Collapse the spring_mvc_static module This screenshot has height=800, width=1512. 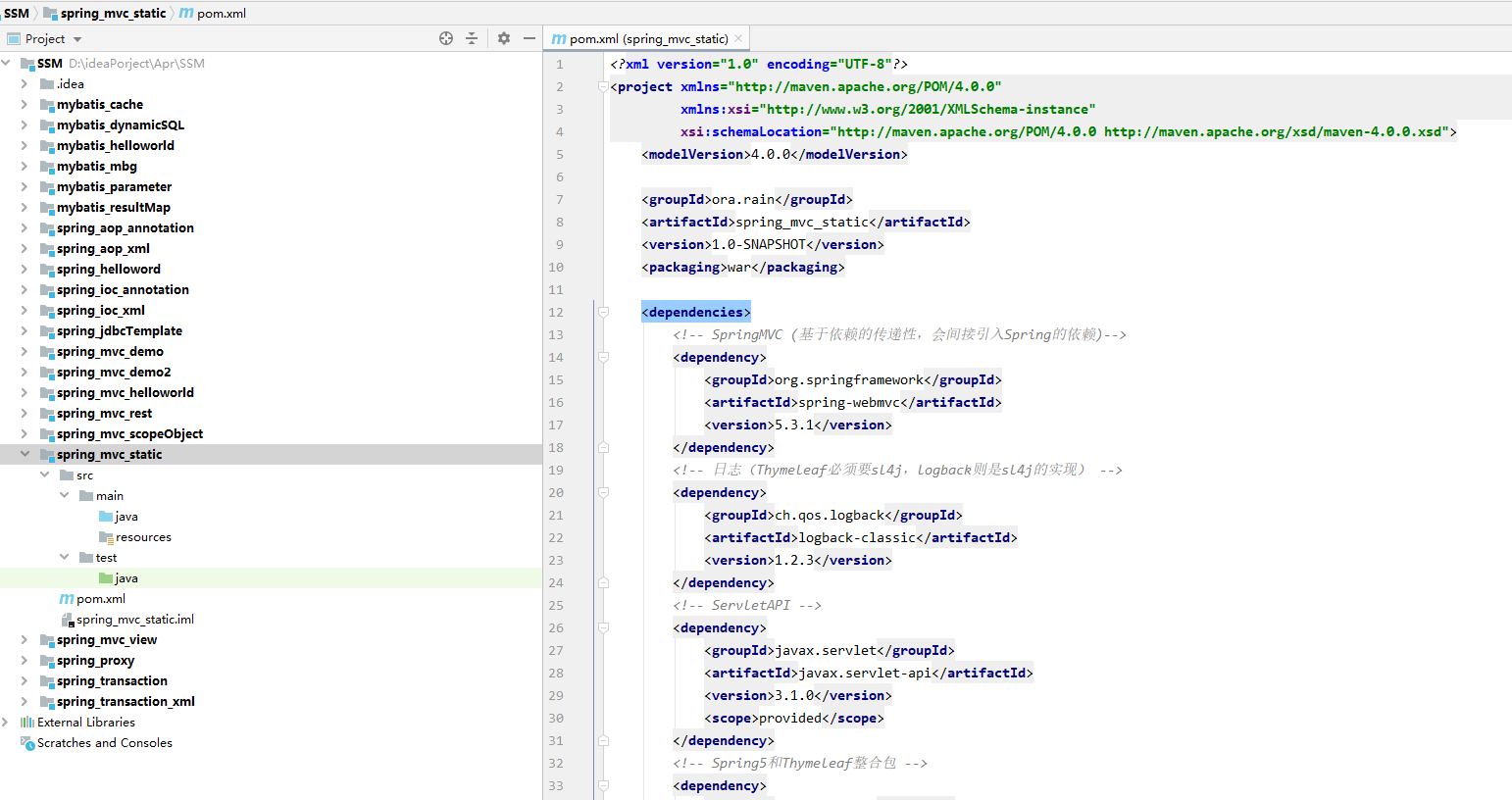pos(25,454)
